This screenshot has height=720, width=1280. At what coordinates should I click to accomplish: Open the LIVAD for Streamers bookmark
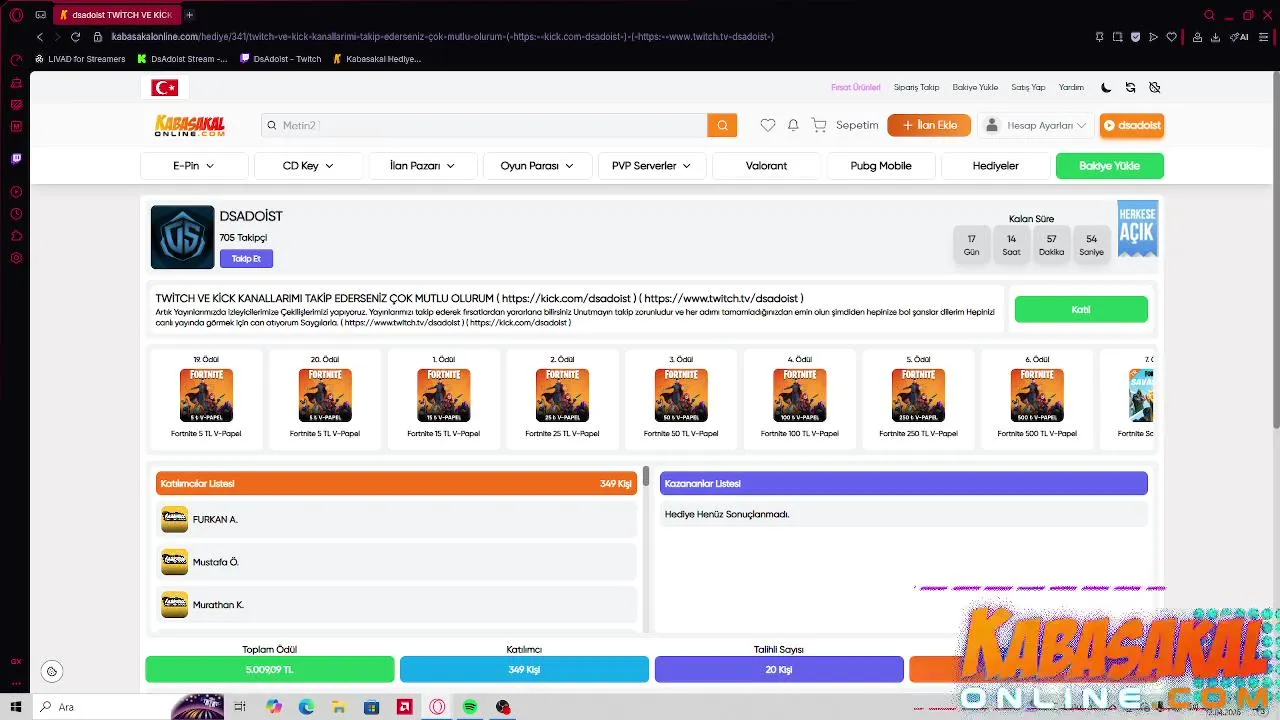[x=80, y=59]
